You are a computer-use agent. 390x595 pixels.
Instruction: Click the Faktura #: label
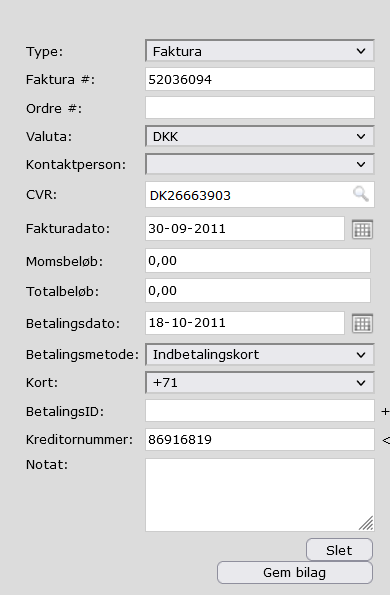(x=60, y=80)
